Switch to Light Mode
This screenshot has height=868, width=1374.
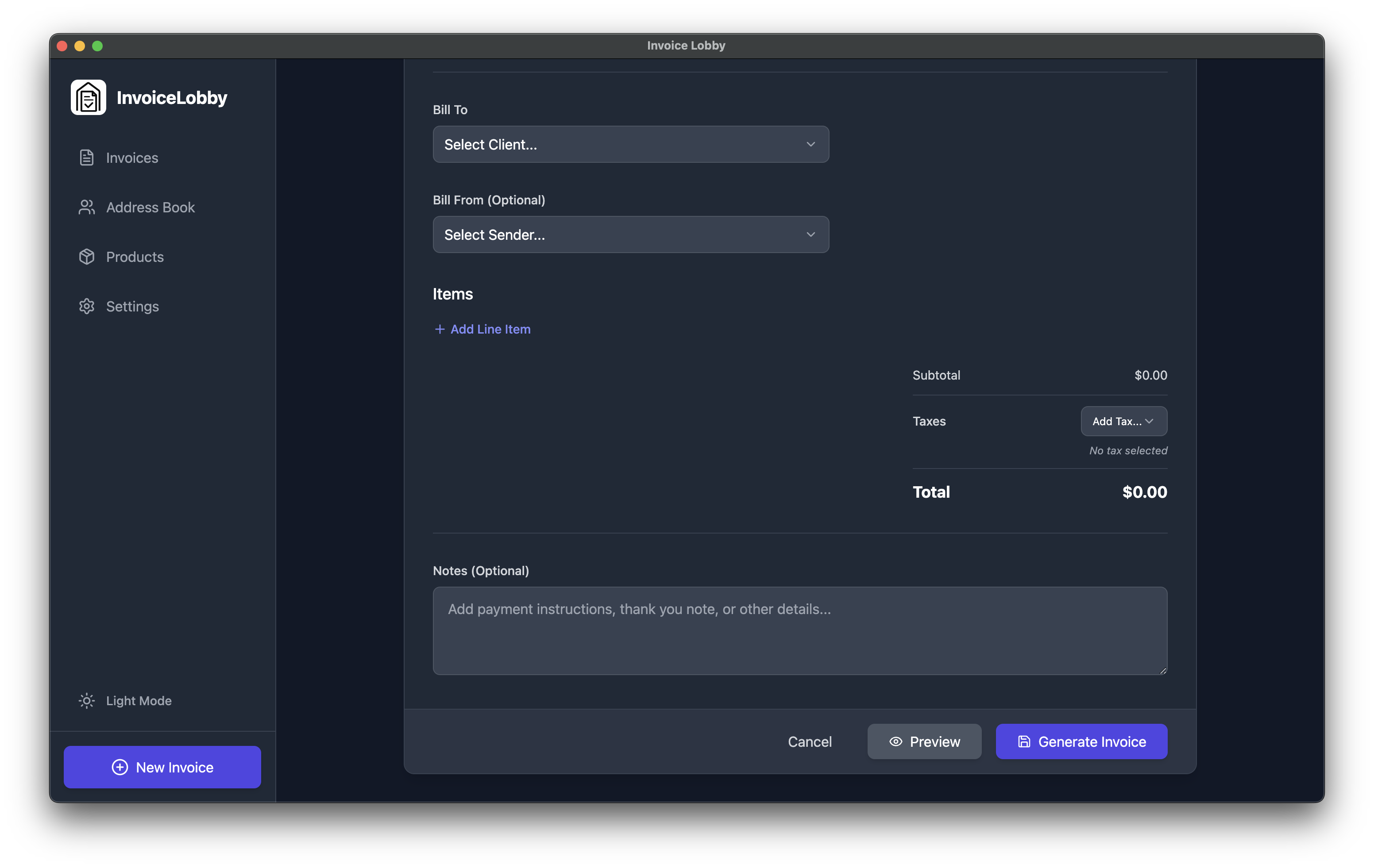[x=138, y=701]
